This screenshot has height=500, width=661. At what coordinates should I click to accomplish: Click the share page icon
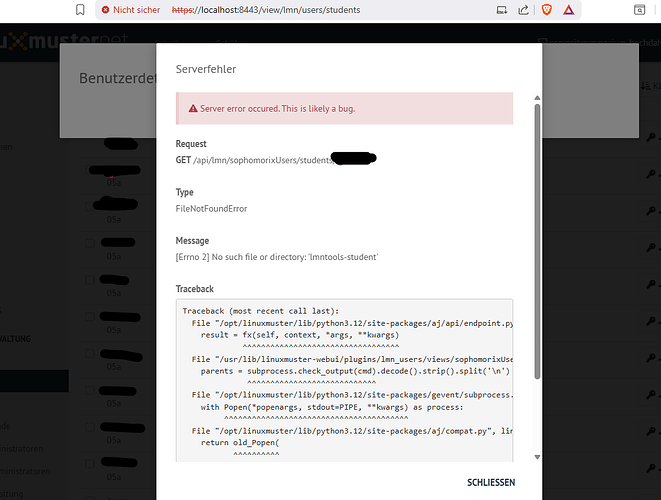pyautogui.click(x=523, y=10)
